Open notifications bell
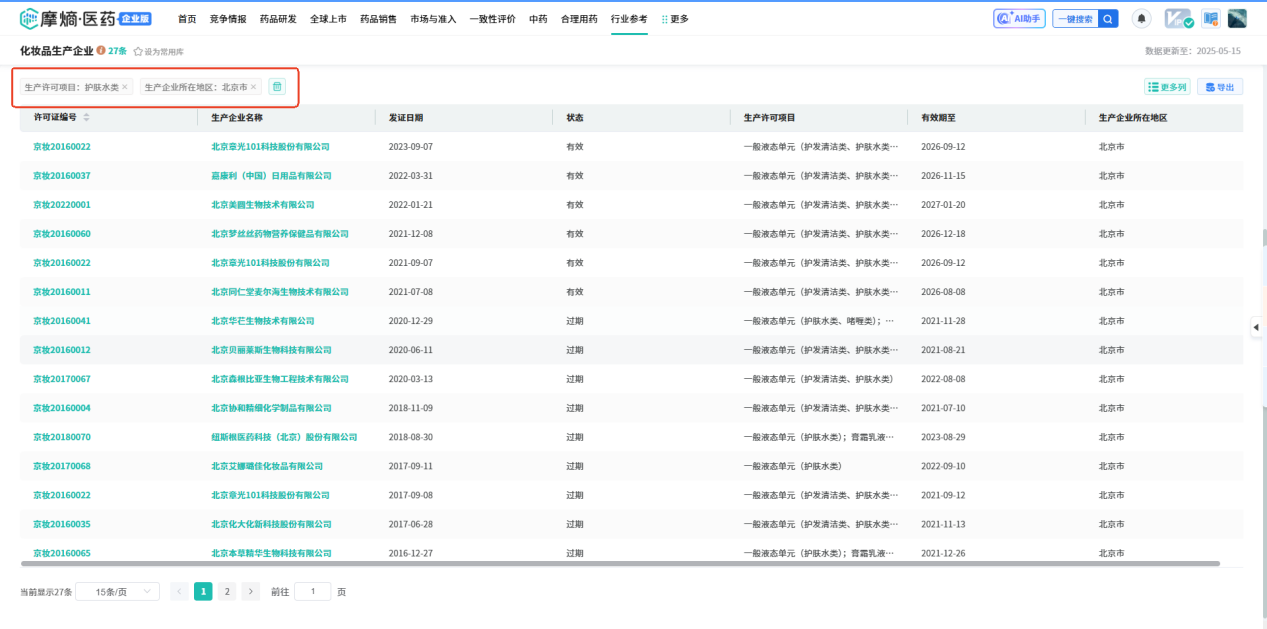 (x=1141, y=19)
